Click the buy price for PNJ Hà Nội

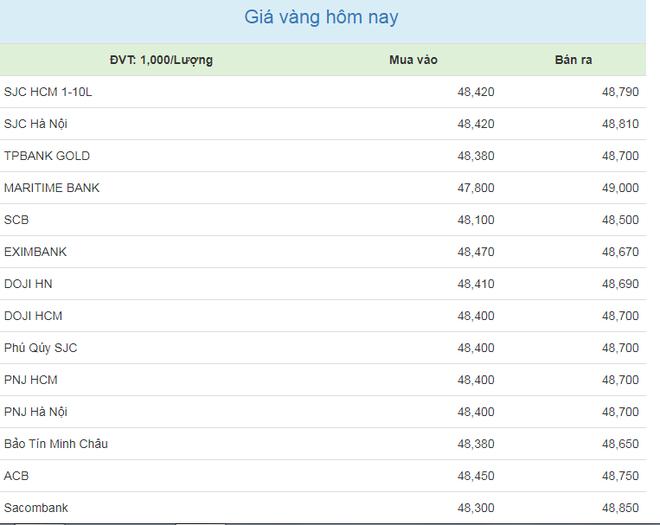(x=476, y=412)
